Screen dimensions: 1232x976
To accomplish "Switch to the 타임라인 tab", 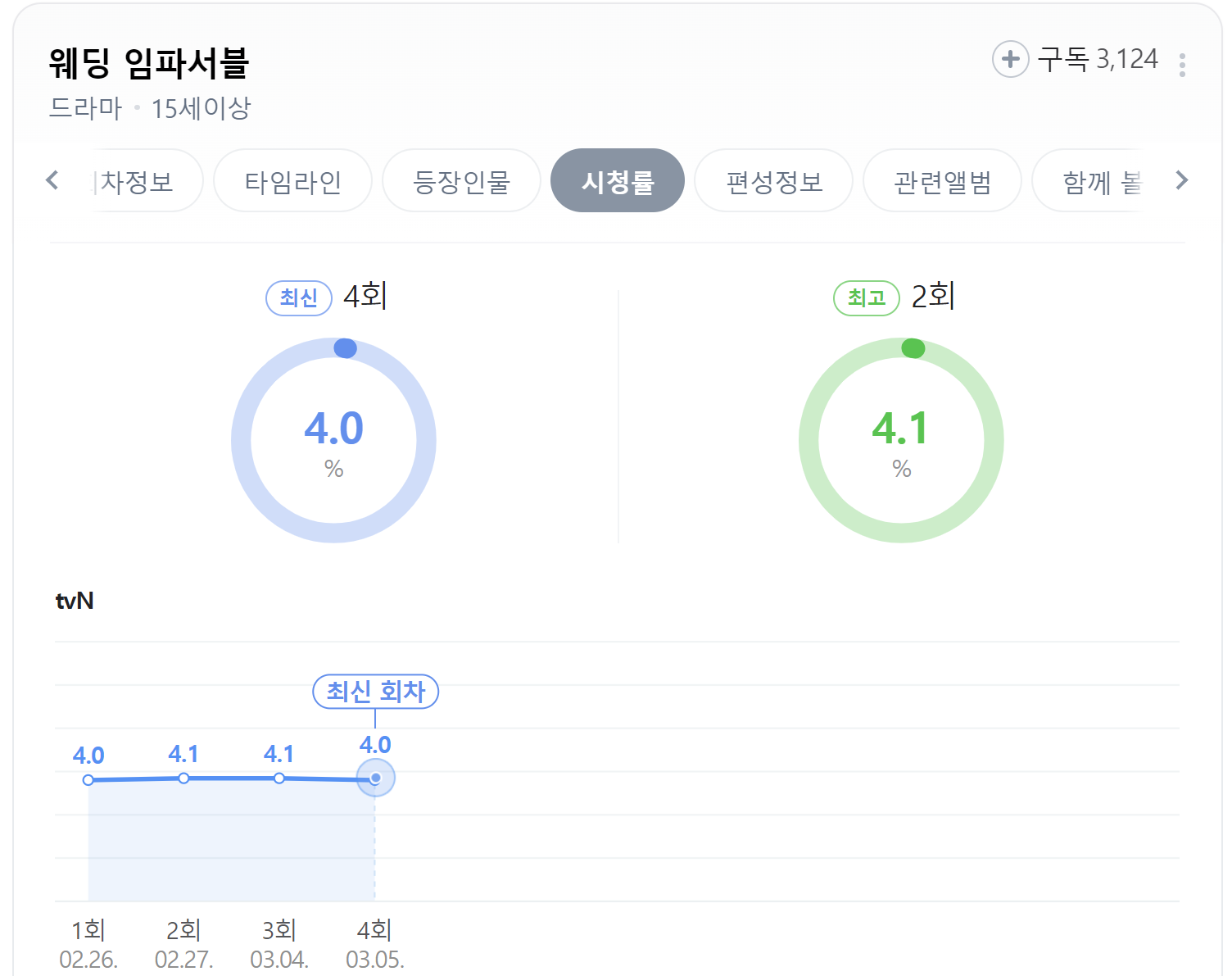I will coord(292,180).
